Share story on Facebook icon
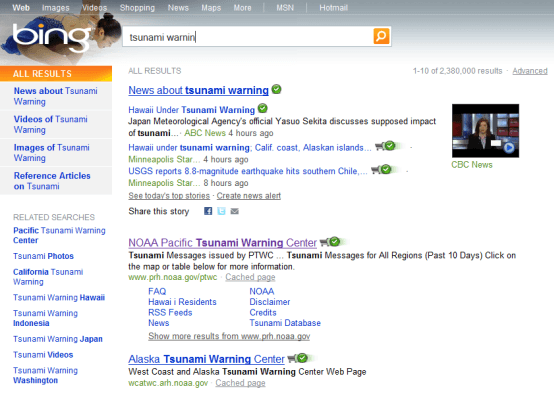 pos(208,211)
